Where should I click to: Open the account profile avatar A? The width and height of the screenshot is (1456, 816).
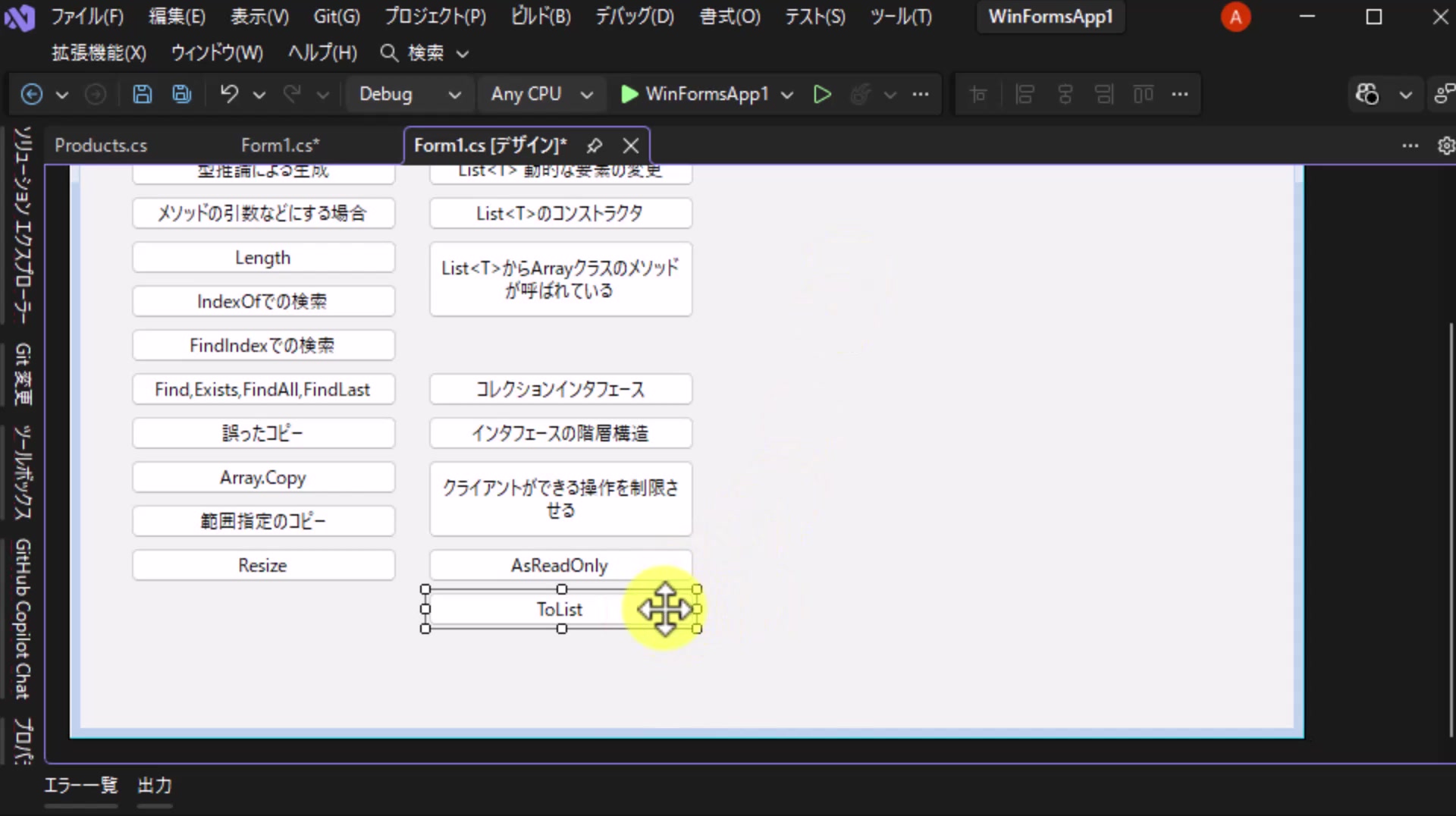click(x=1235, y=17)
